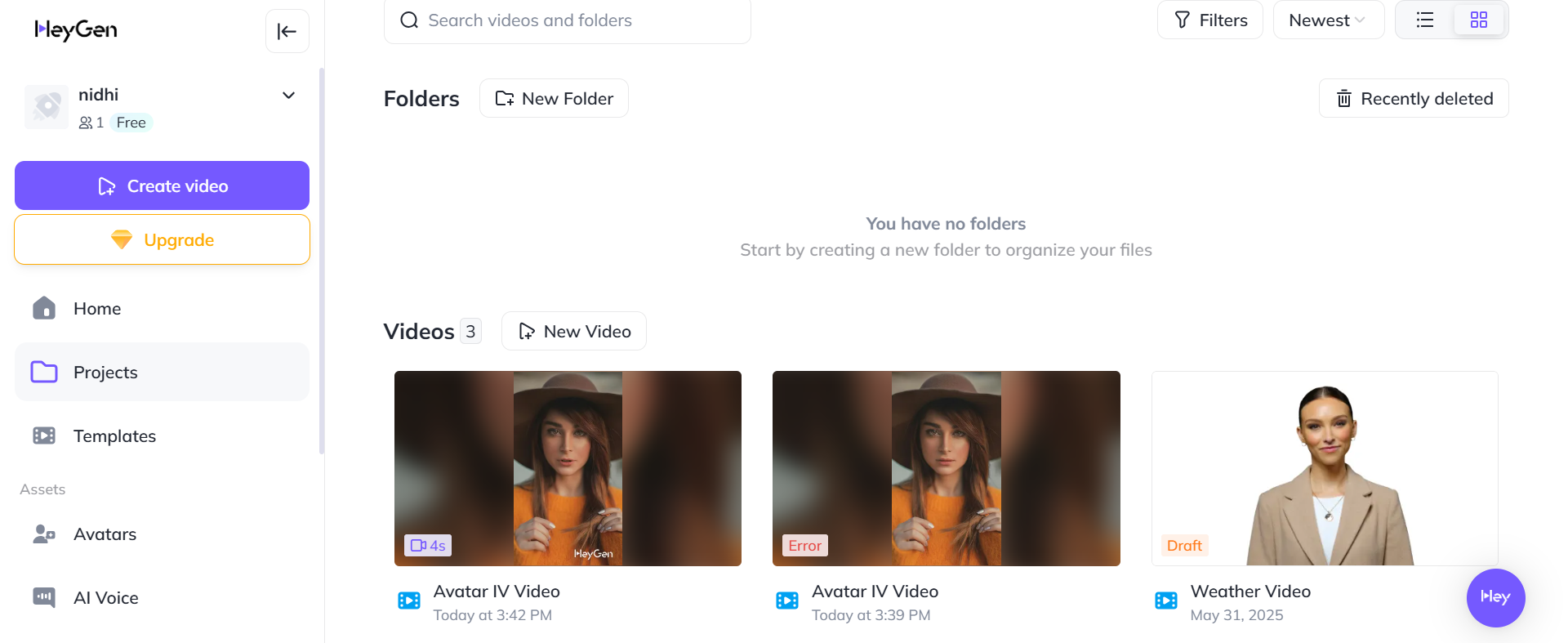
Task: Collapse the sidebar with the arrow icon
Action: point(287,32)
